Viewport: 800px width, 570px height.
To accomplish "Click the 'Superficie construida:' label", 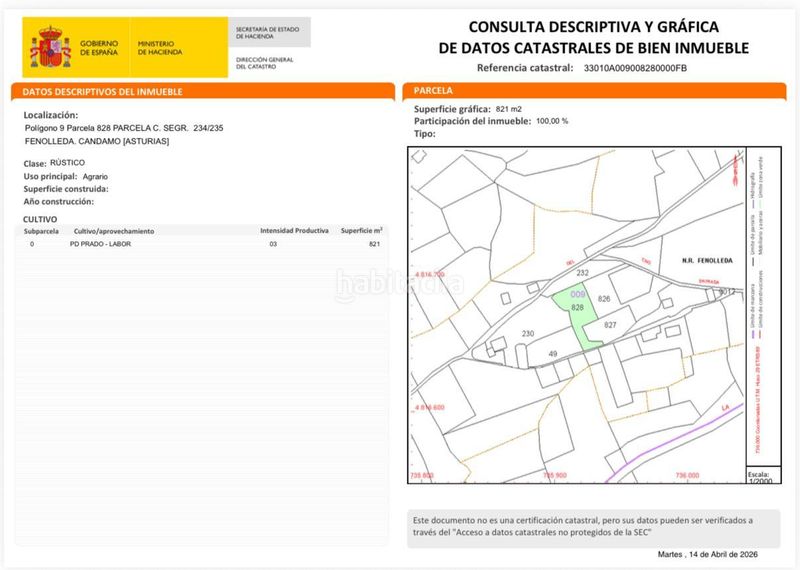I will (x=66, y=189).
